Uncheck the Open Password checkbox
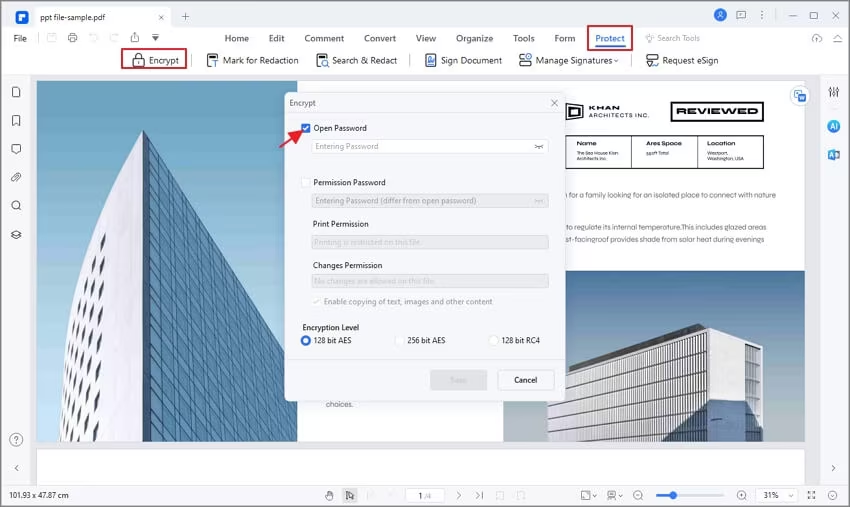Viewport: 850px width, 507px height. (x=306, y=128)
